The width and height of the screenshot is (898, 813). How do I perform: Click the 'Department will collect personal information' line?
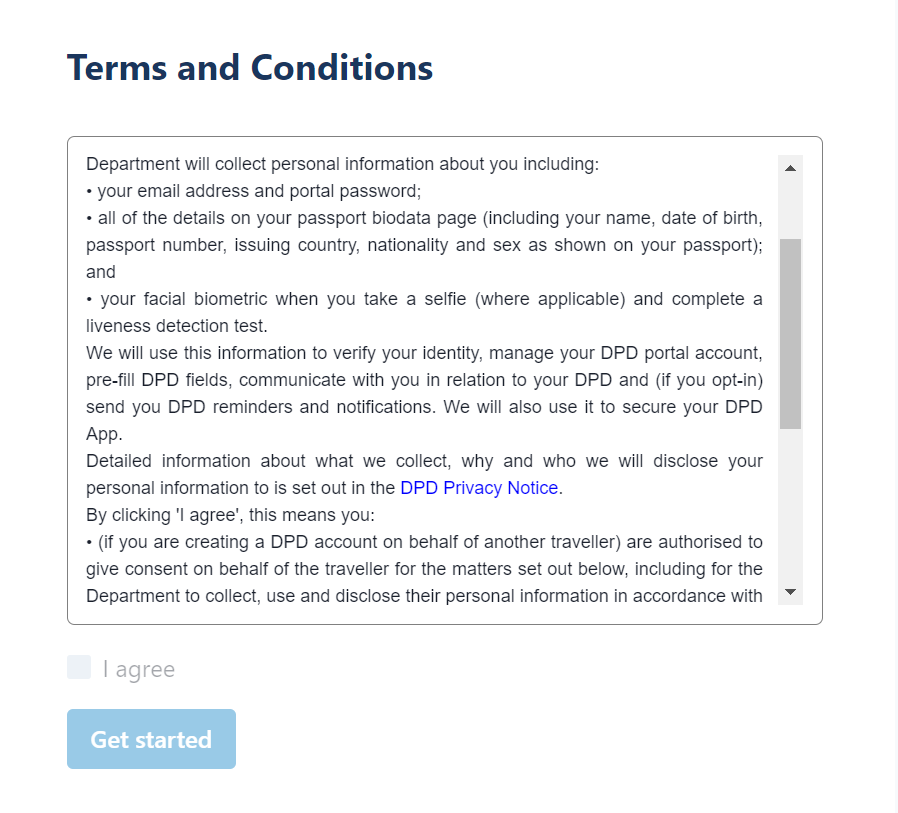(x=342, y=164)
